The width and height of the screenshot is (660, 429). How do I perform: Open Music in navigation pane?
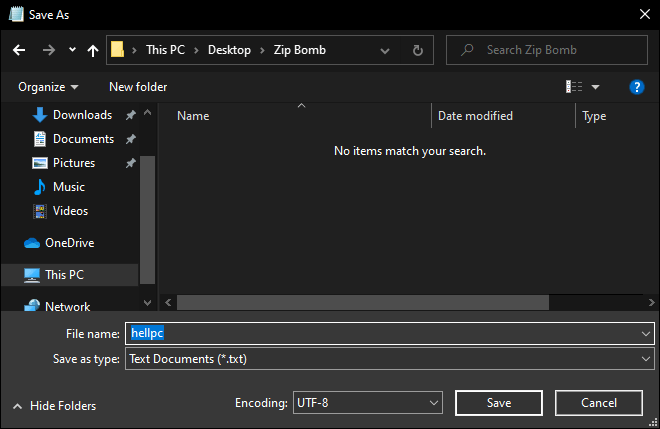69,187
